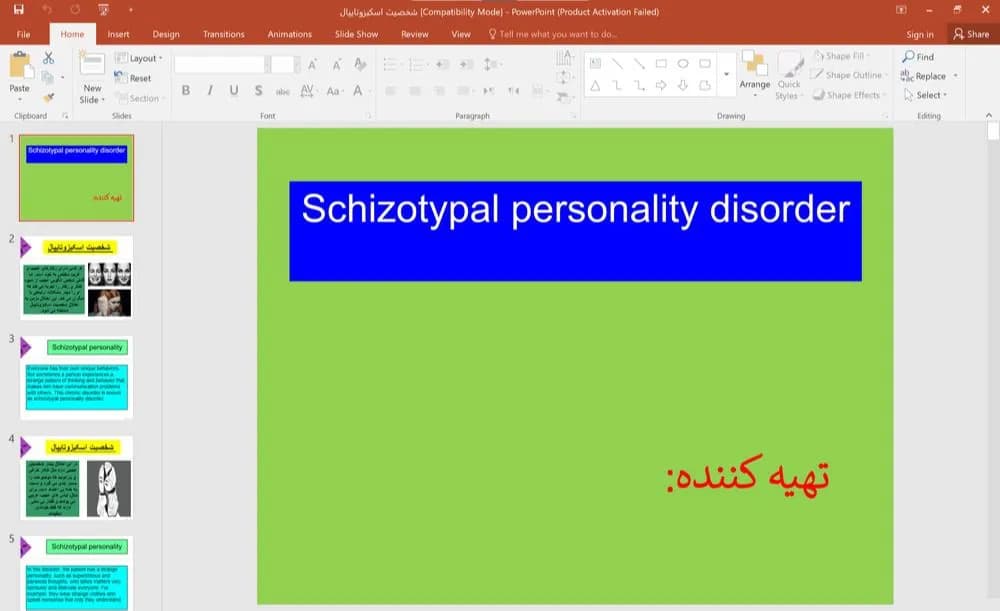Switch to the View tab

pyautogui.click(x=460, y=34)
